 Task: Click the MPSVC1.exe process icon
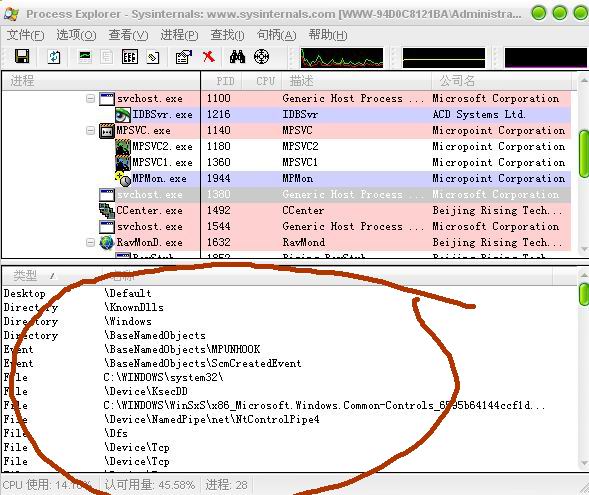pos(122,163)
